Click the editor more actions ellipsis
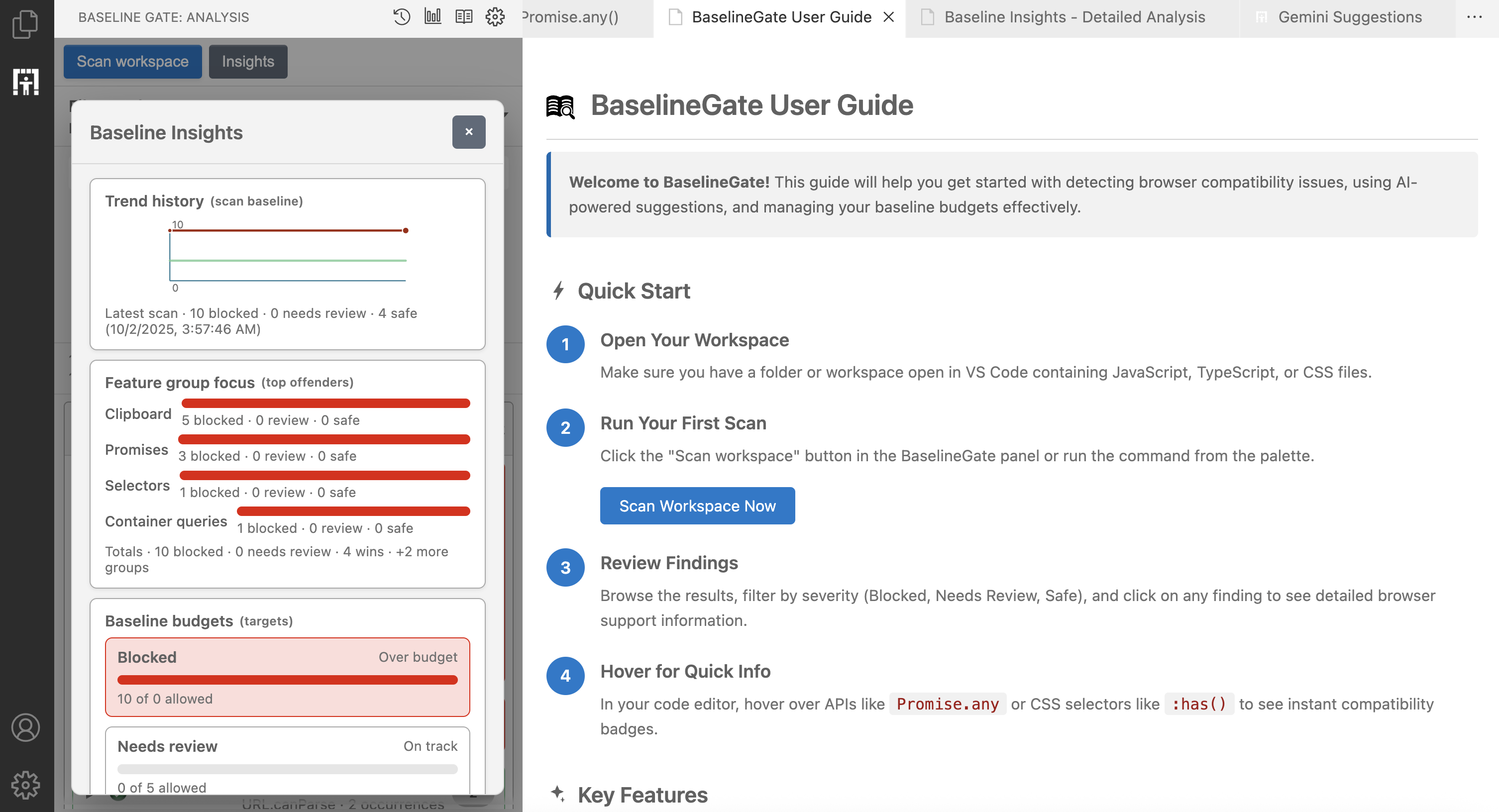The width and height of the screenshot is (1499, 812). point(1474,17)
